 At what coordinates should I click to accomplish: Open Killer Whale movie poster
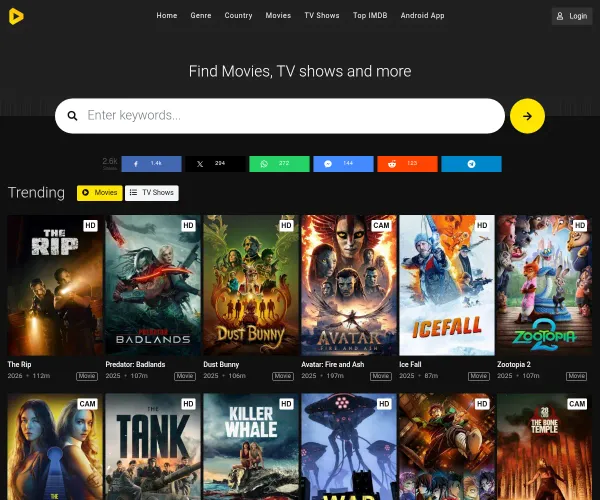coord(251,446)
